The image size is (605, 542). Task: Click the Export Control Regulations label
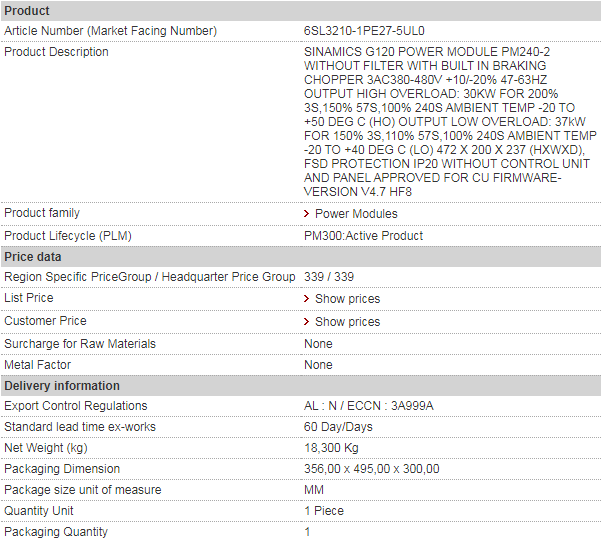[76, 406]
